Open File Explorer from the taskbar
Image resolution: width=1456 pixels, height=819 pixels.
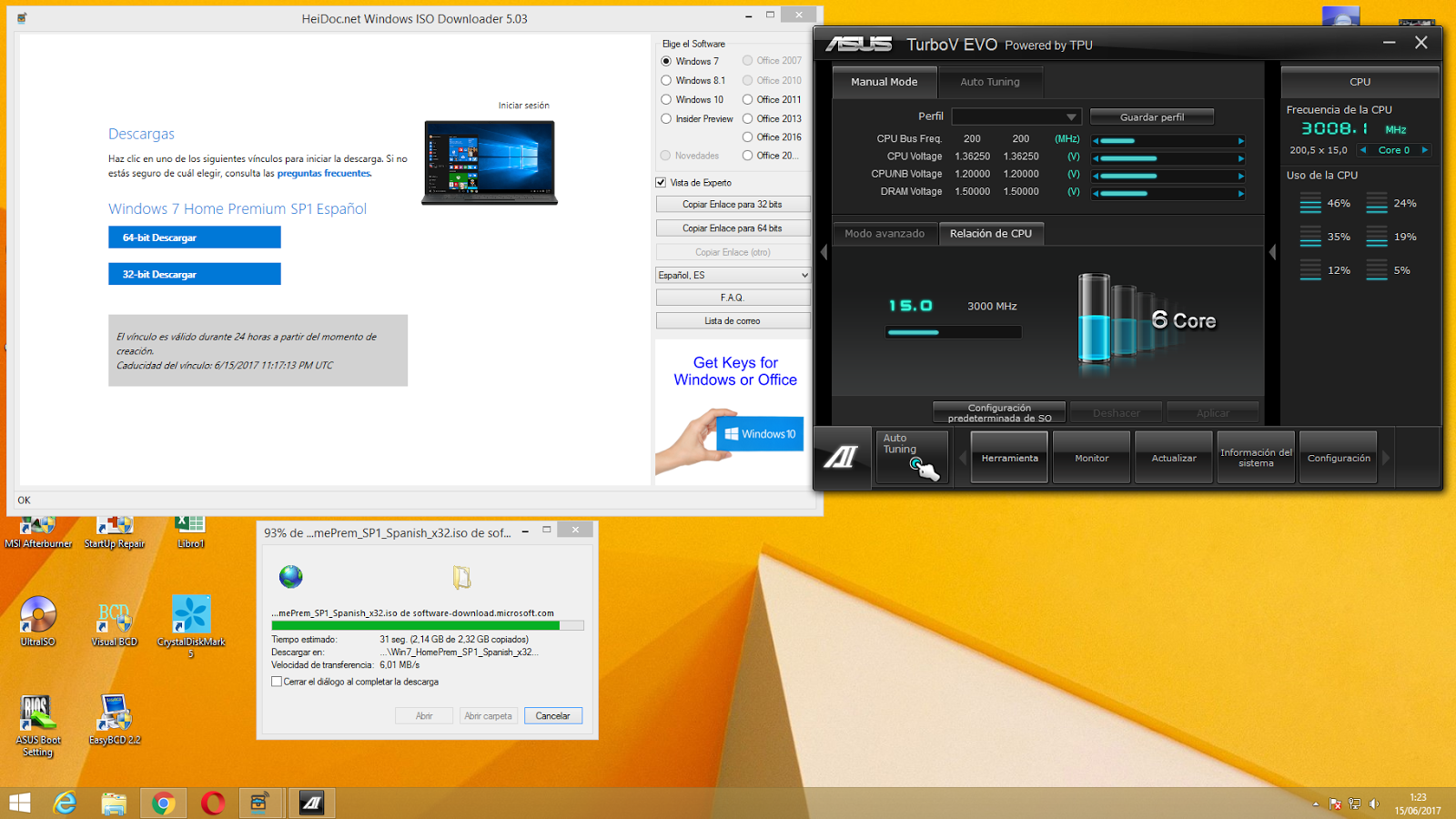pos(114,803)
